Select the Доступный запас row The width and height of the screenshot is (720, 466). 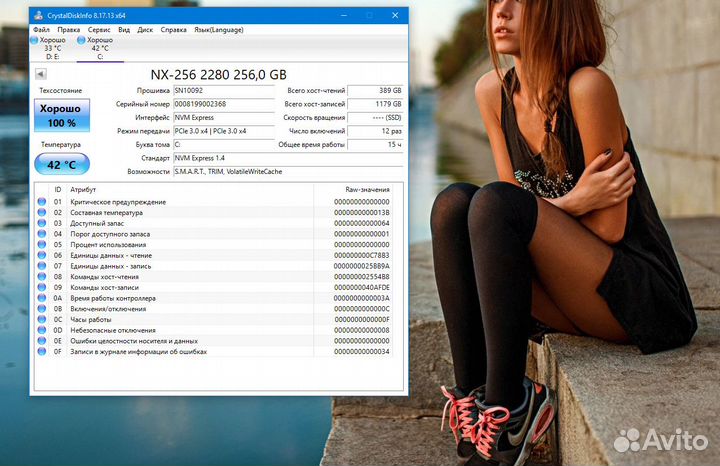coord(214,223)
